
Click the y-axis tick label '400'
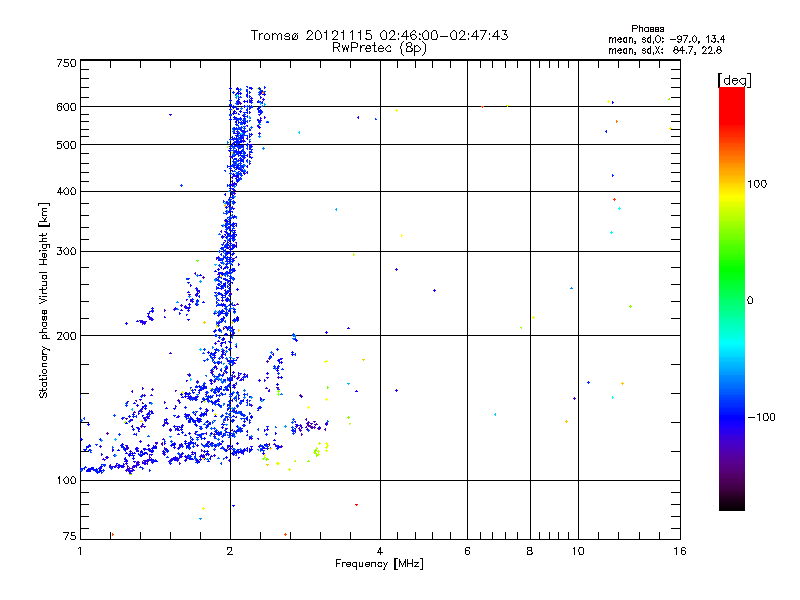[66, 191]
